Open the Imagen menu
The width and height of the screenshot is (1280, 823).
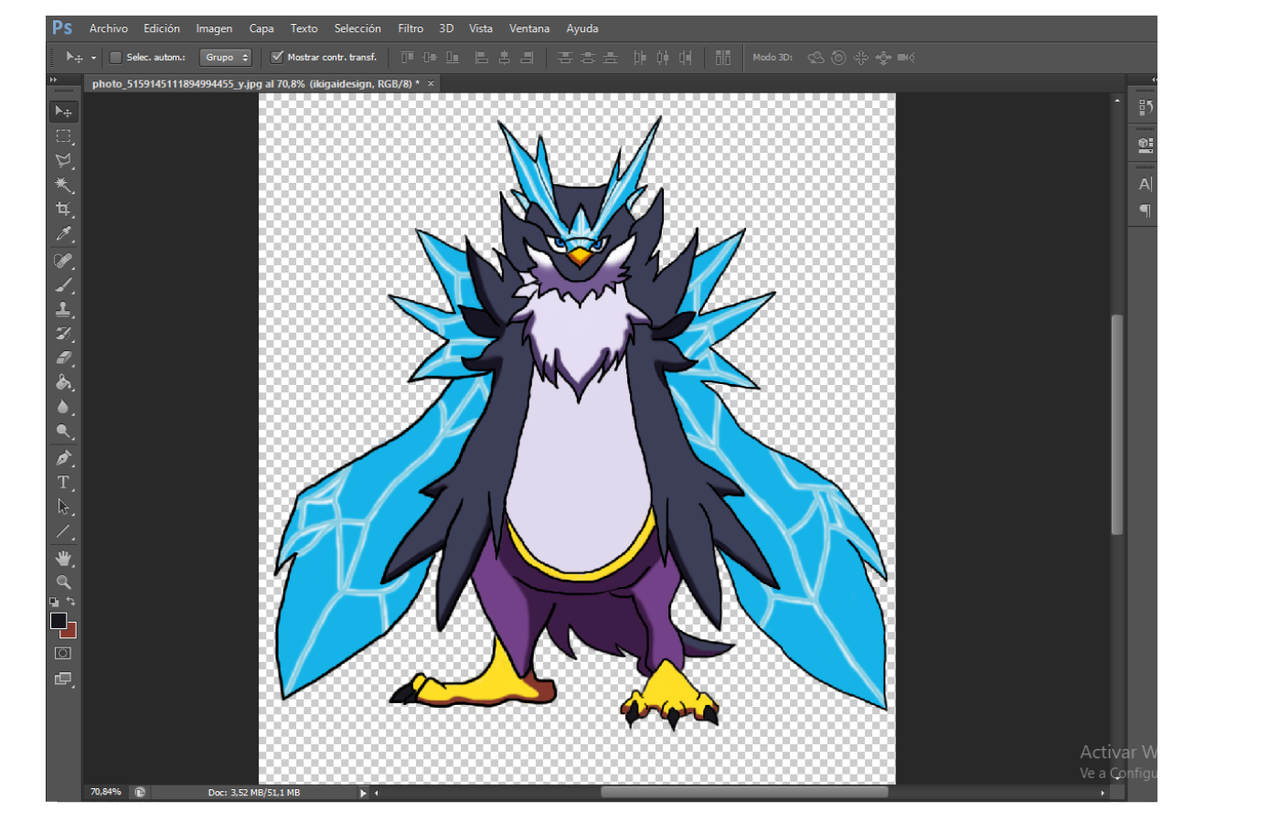click(x=214, y=28)
